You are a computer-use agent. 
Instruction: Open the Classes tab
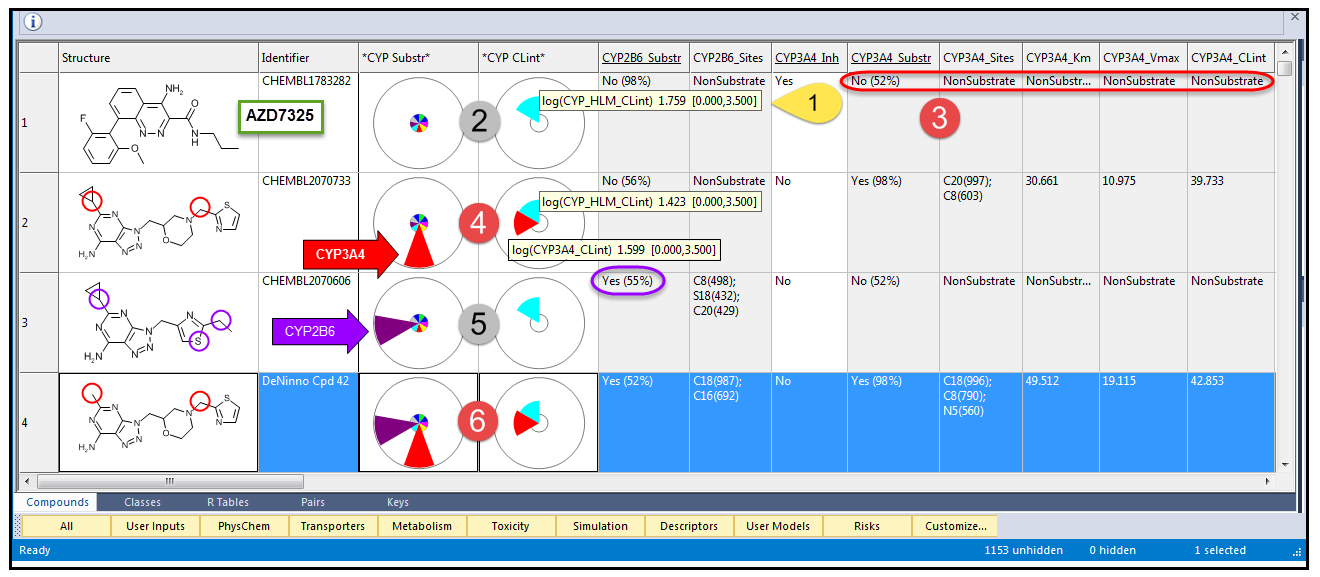point(143,502)
